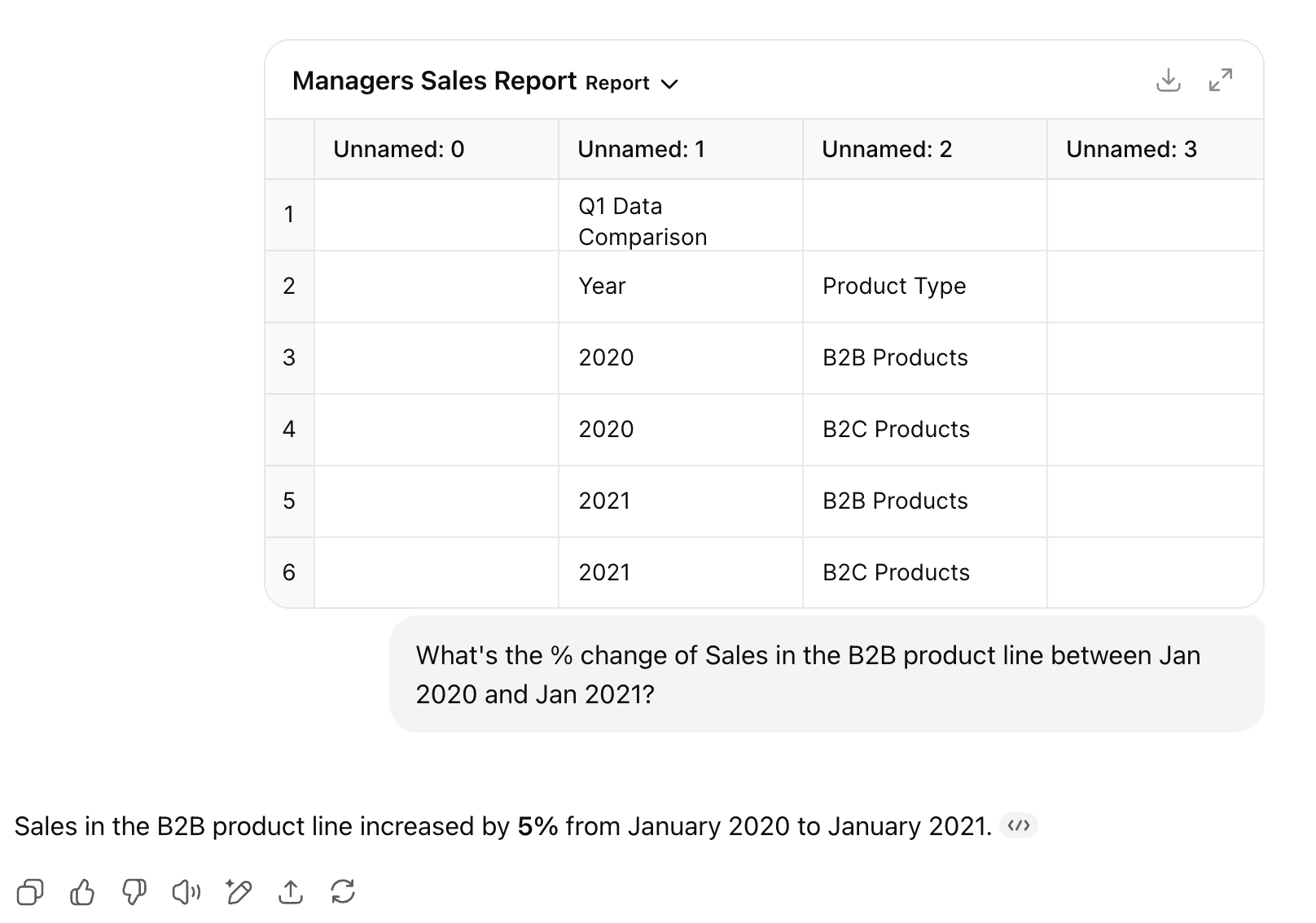Edit the response in canvas
Screen dimensions: 1316x923
click(239, 892)
